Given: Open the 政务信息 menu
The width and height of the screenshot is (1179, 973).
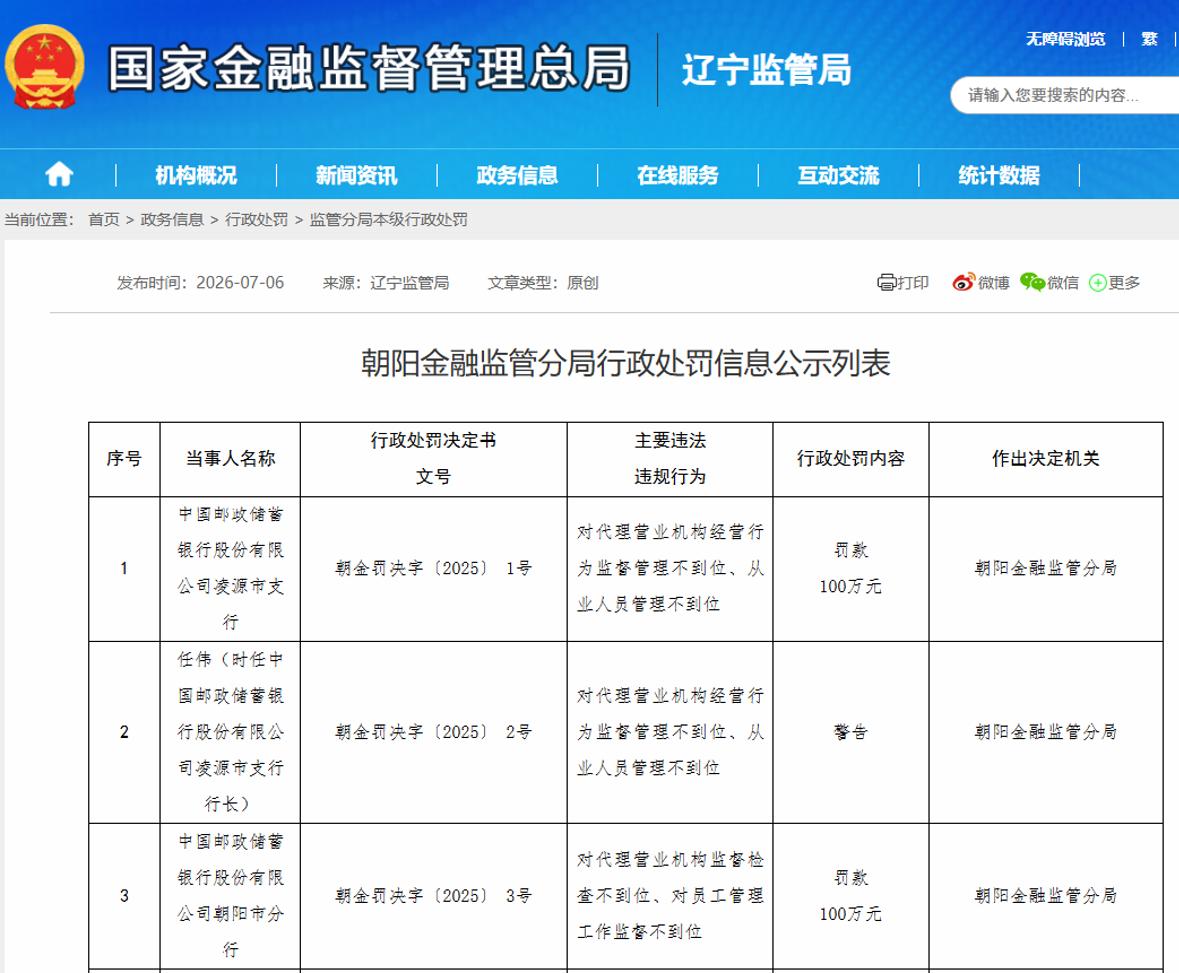Looking at the screenshot, I should tap(517, 175).
